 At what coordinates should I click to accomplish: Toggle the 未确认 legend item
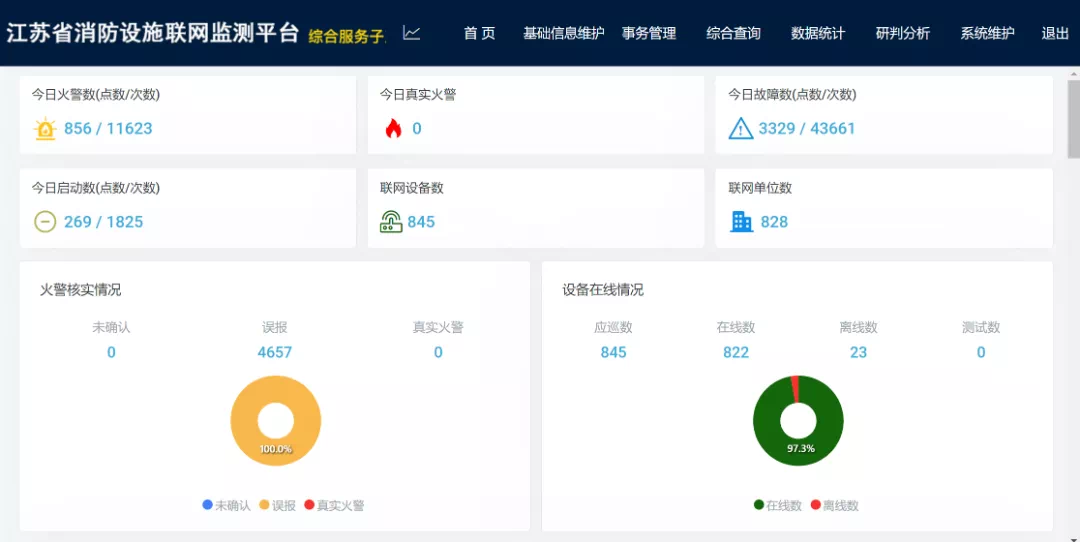point(226,505)
